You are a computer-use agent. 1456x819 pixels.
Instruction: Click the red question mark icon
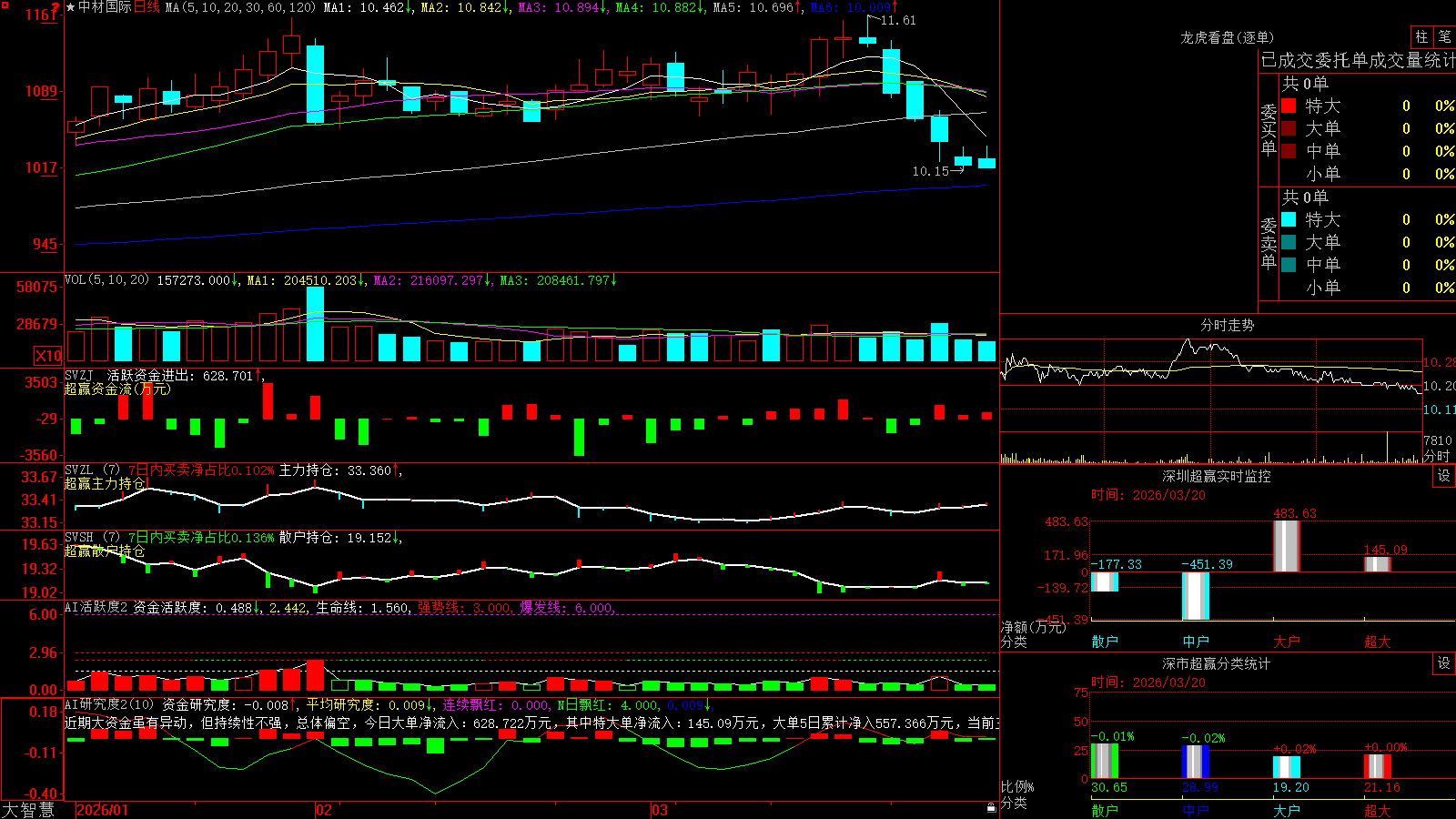pos(56,7)
